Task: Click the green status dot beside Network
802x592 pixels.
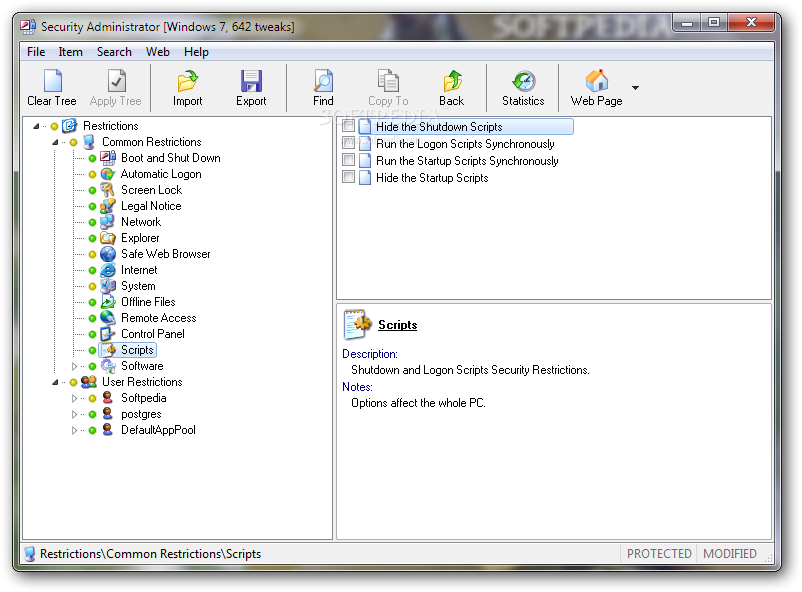Action: [x=93, y=222]
